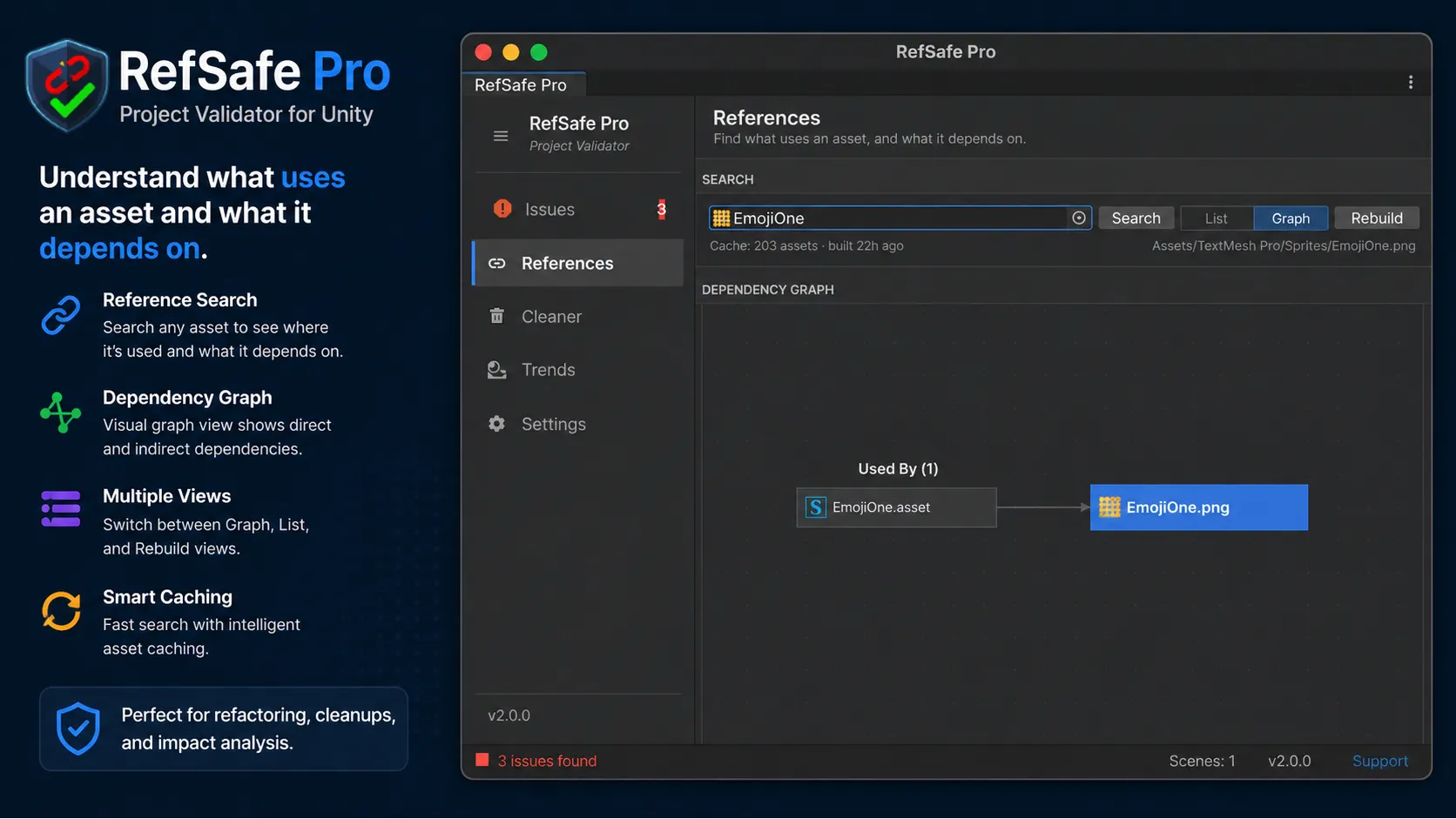
Task: Open the hamburger menu beside RefSafe Pro
Action: (501, 136)
